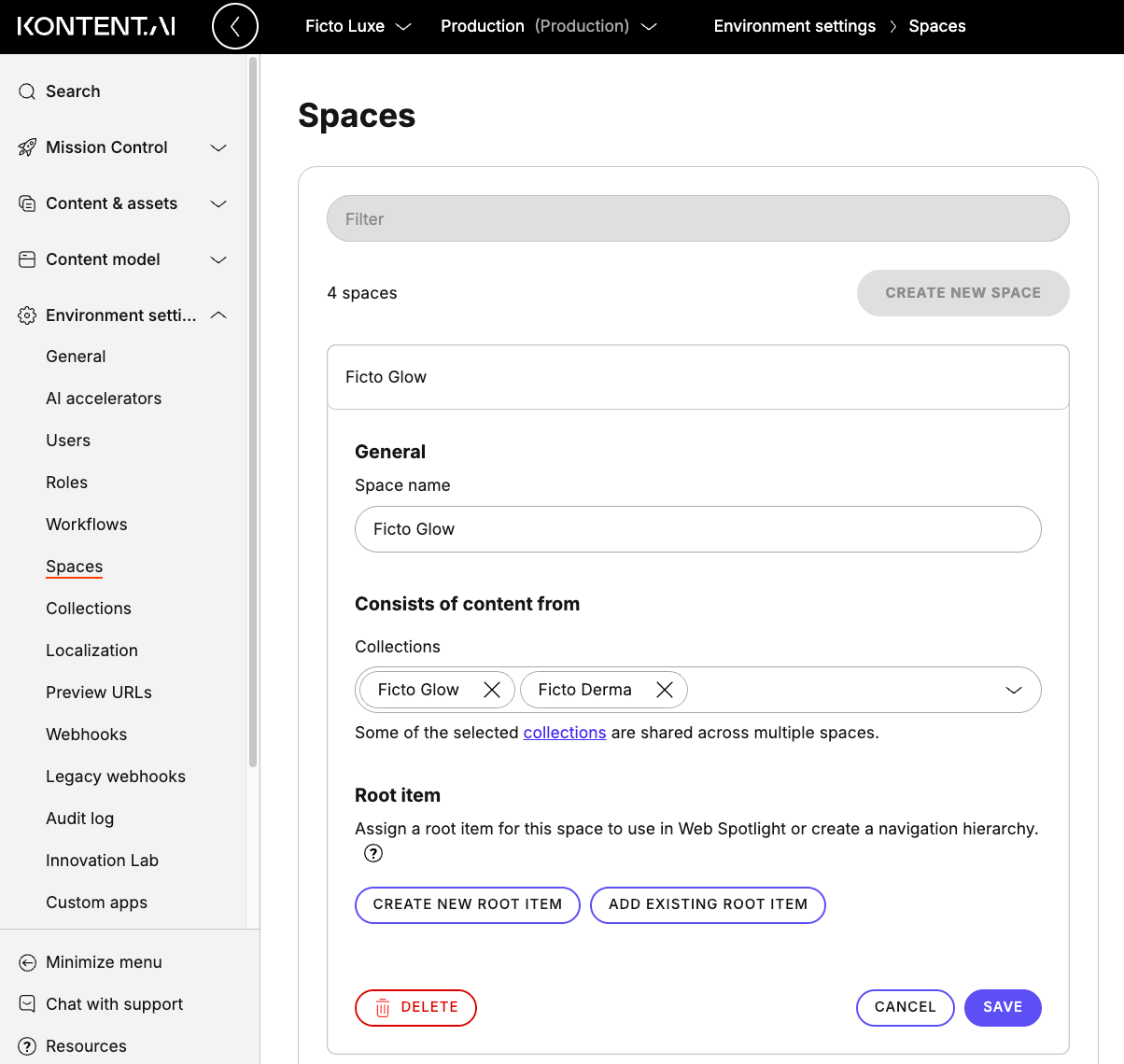This screenshot has width=1124, height=1064.
Task: Click the Save button
Action: [1002, 1007]
